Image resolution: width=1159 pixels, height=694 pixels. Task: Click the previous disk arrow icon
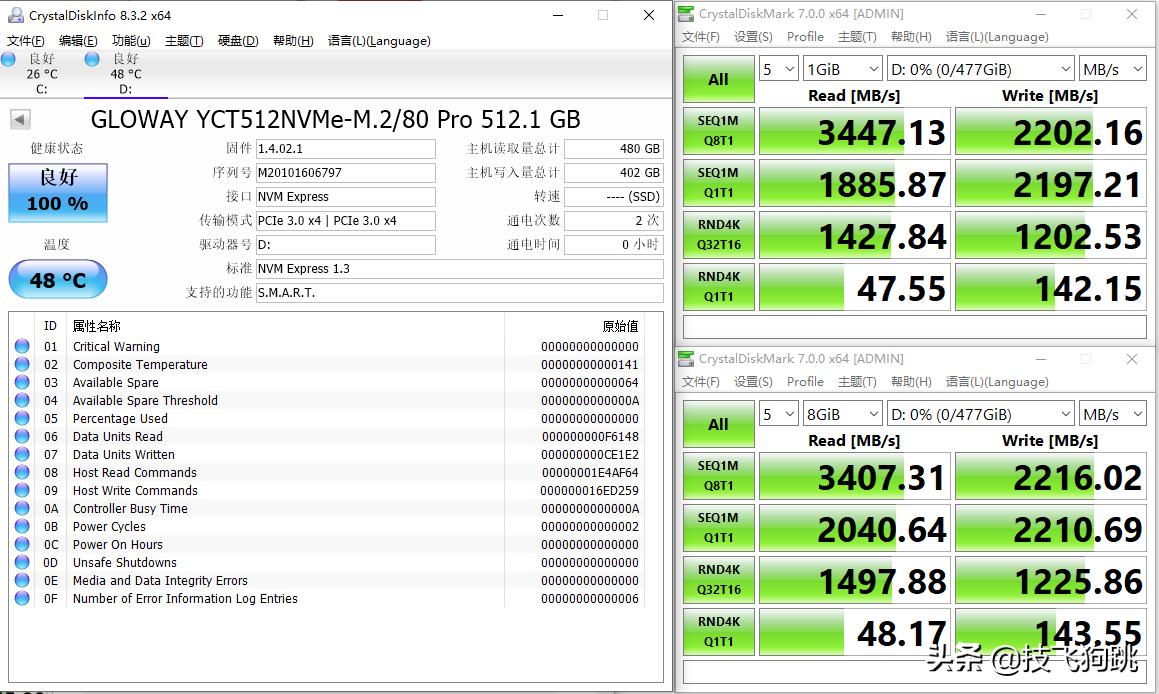click(20, 120)
